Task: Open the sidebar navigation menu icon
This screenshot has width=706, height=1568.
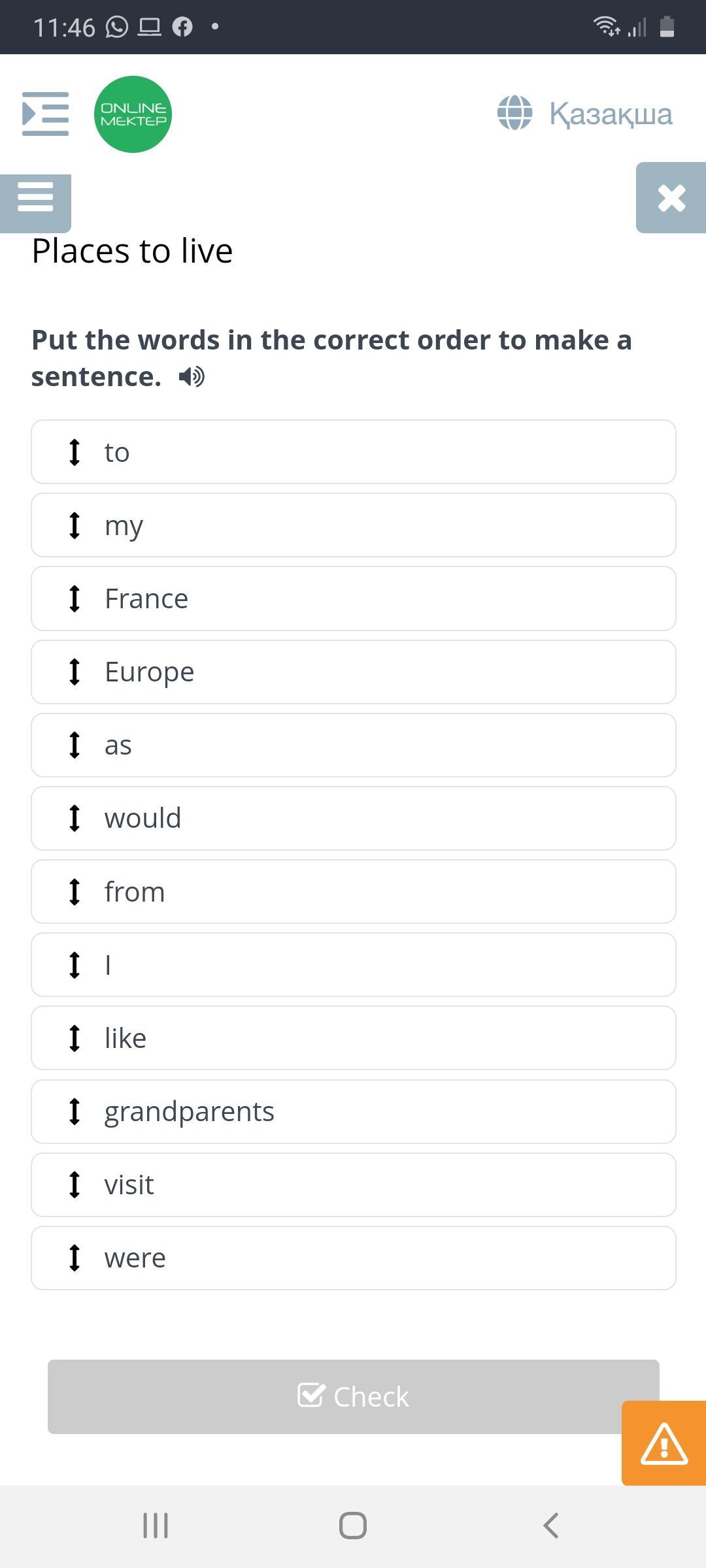Action: 45,114
